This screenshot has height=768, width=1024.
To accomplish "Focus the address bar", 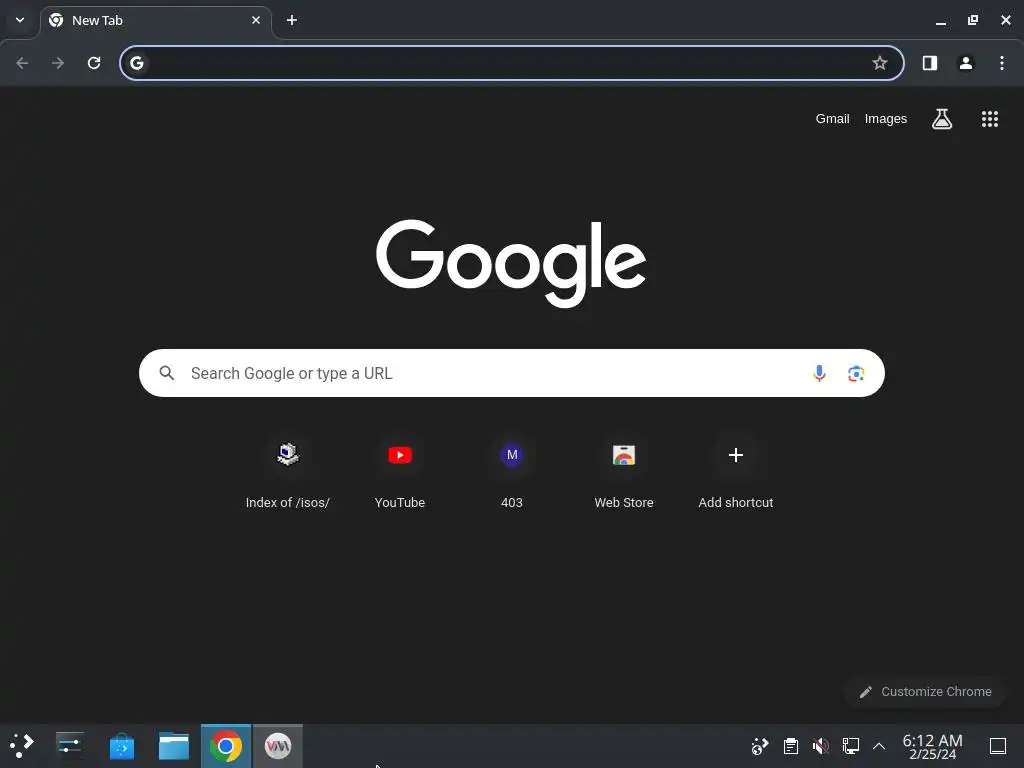I will click(511, 63).
